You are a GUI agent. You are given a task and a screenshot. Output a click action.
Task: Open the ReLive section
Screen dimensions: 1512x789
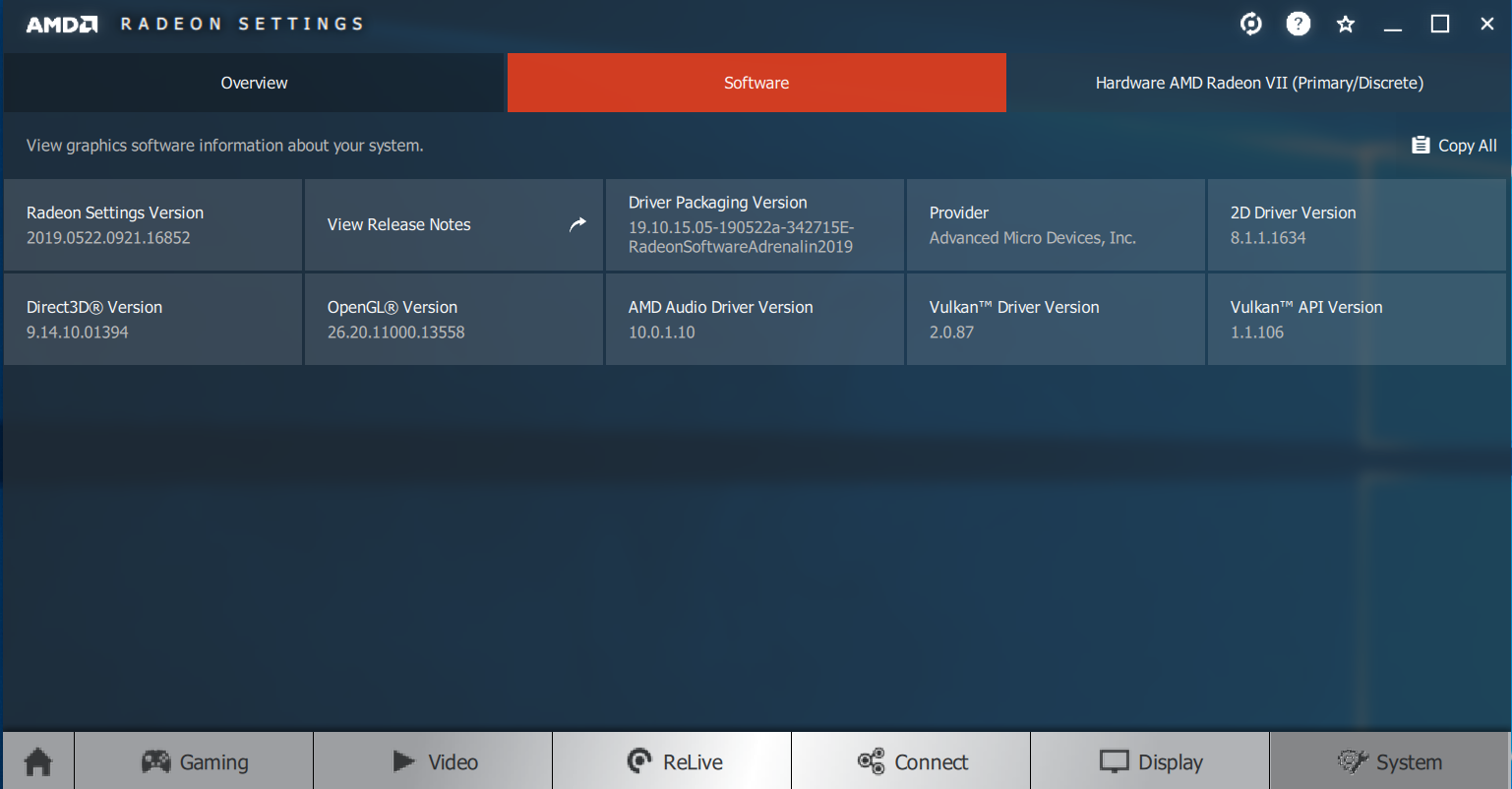(x=673, y=761)
